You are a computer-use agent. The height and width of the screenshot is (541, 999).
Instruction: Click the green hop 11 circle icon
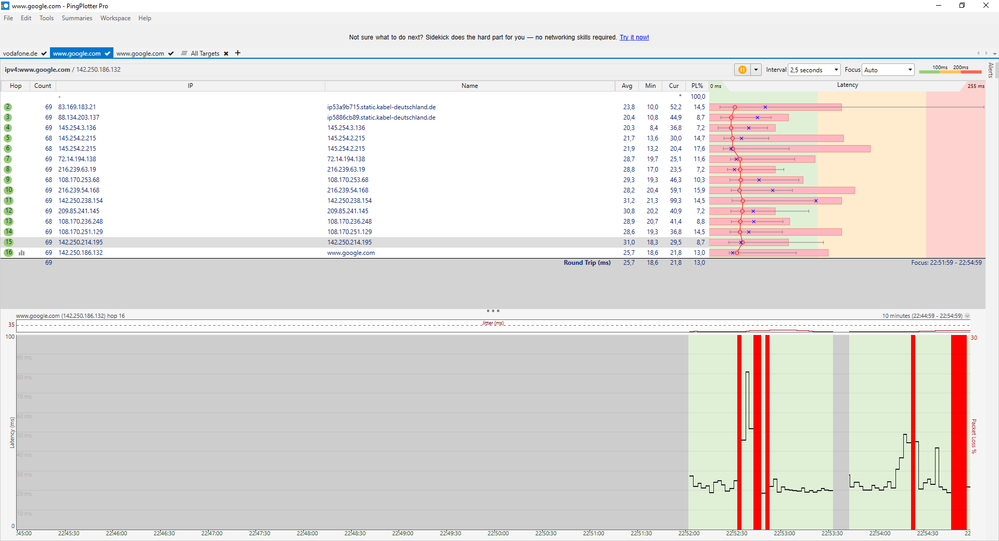[8, 201]
